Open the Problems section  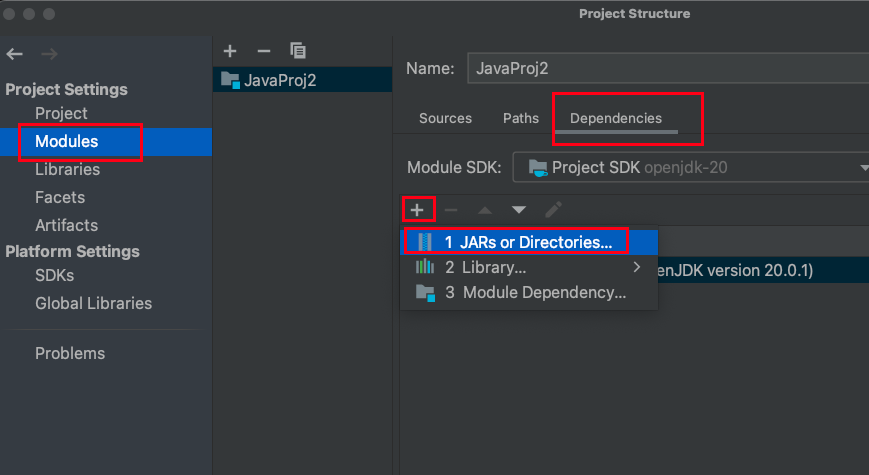pyautogui.click(x=70, y=353)
